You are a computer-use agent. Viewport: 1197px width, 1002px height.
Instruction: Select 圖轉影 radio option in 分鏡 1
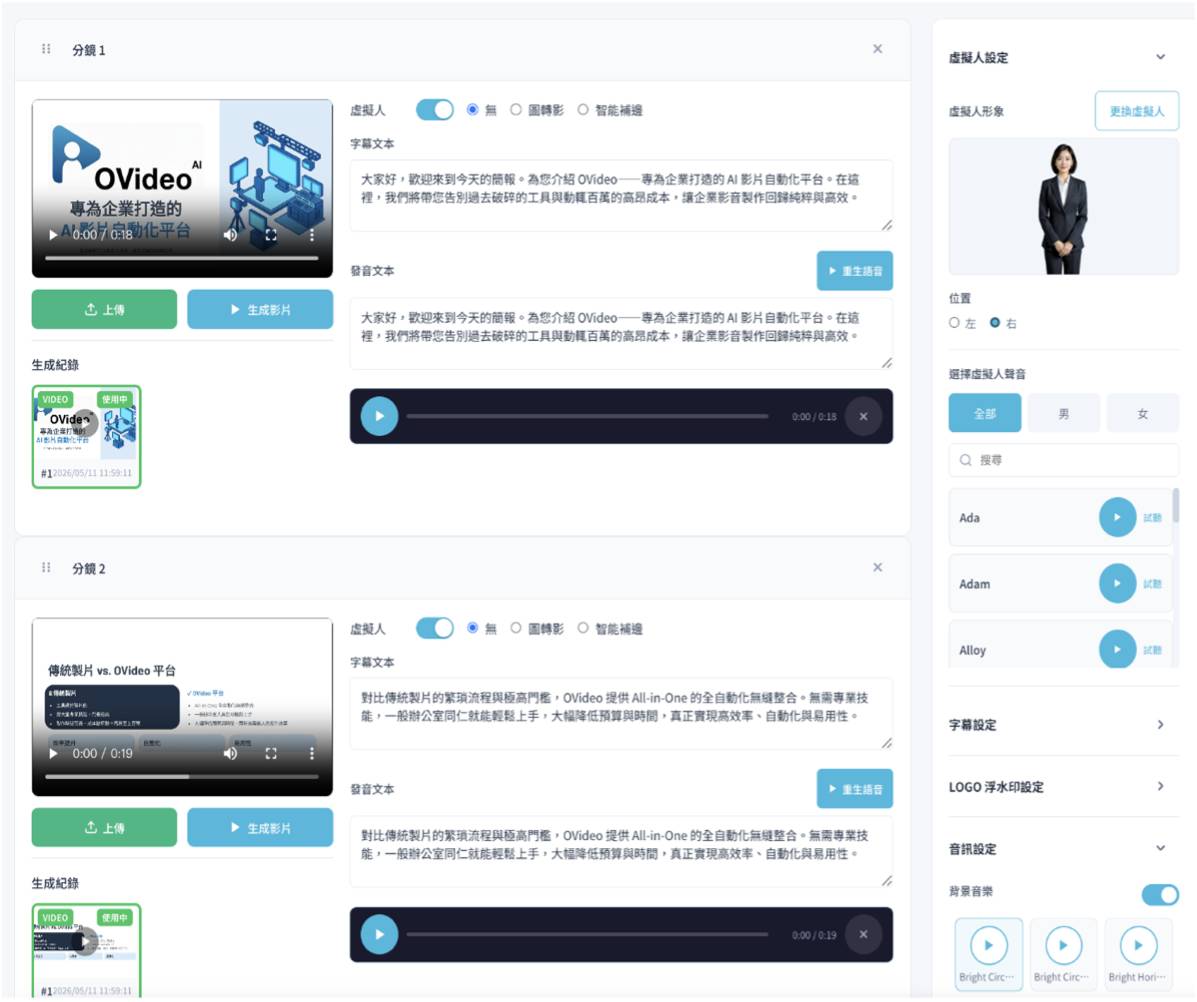[516, 110]
